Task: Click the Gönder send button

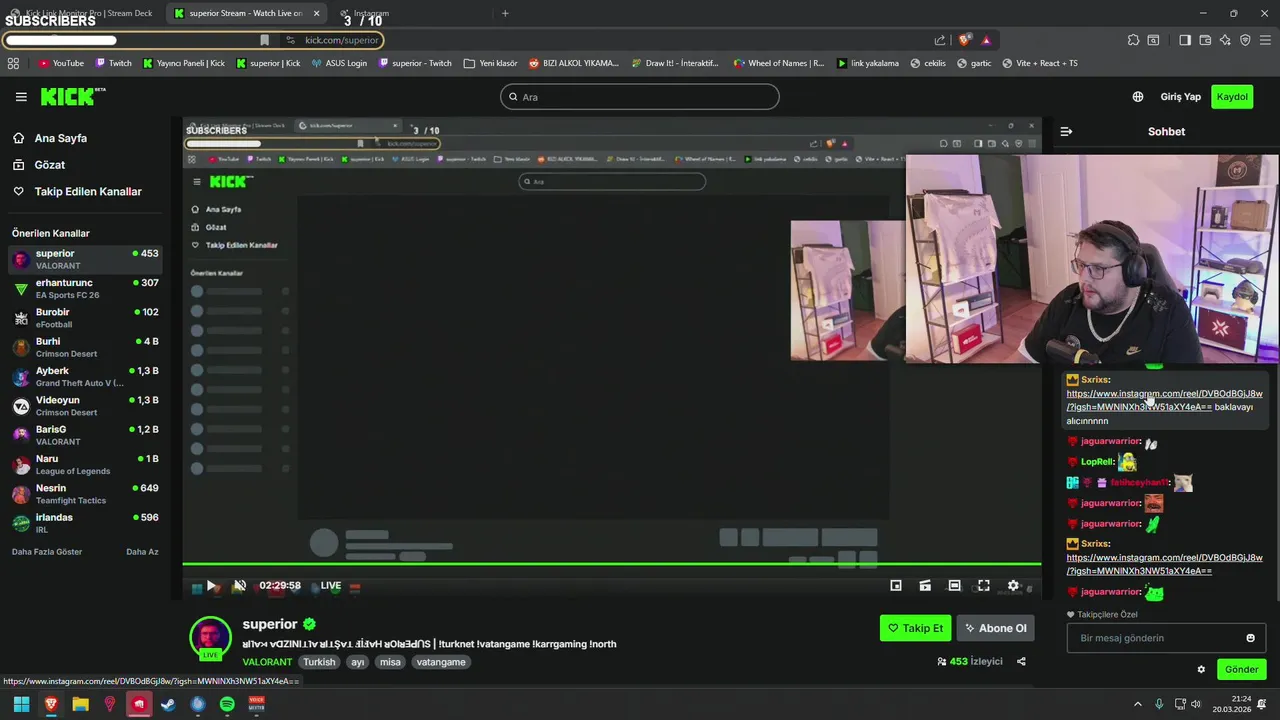Action: coord(1241,670)
